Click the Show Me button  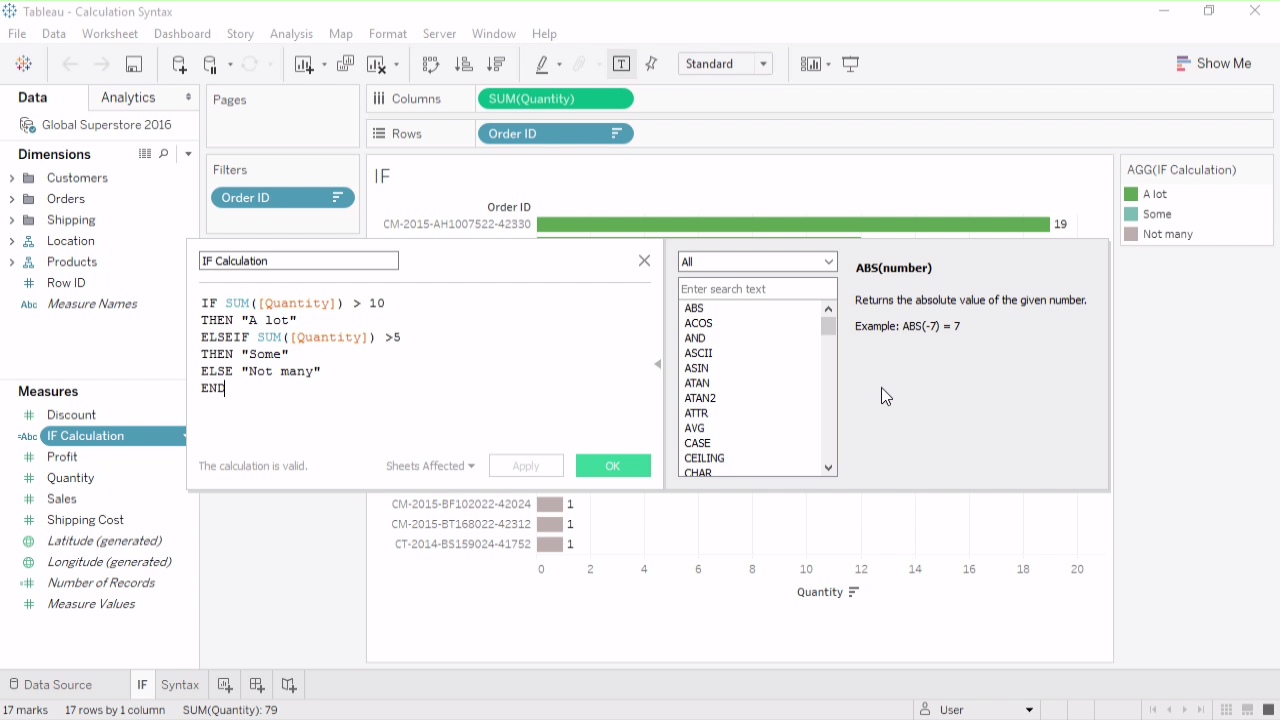(1213, 63)
